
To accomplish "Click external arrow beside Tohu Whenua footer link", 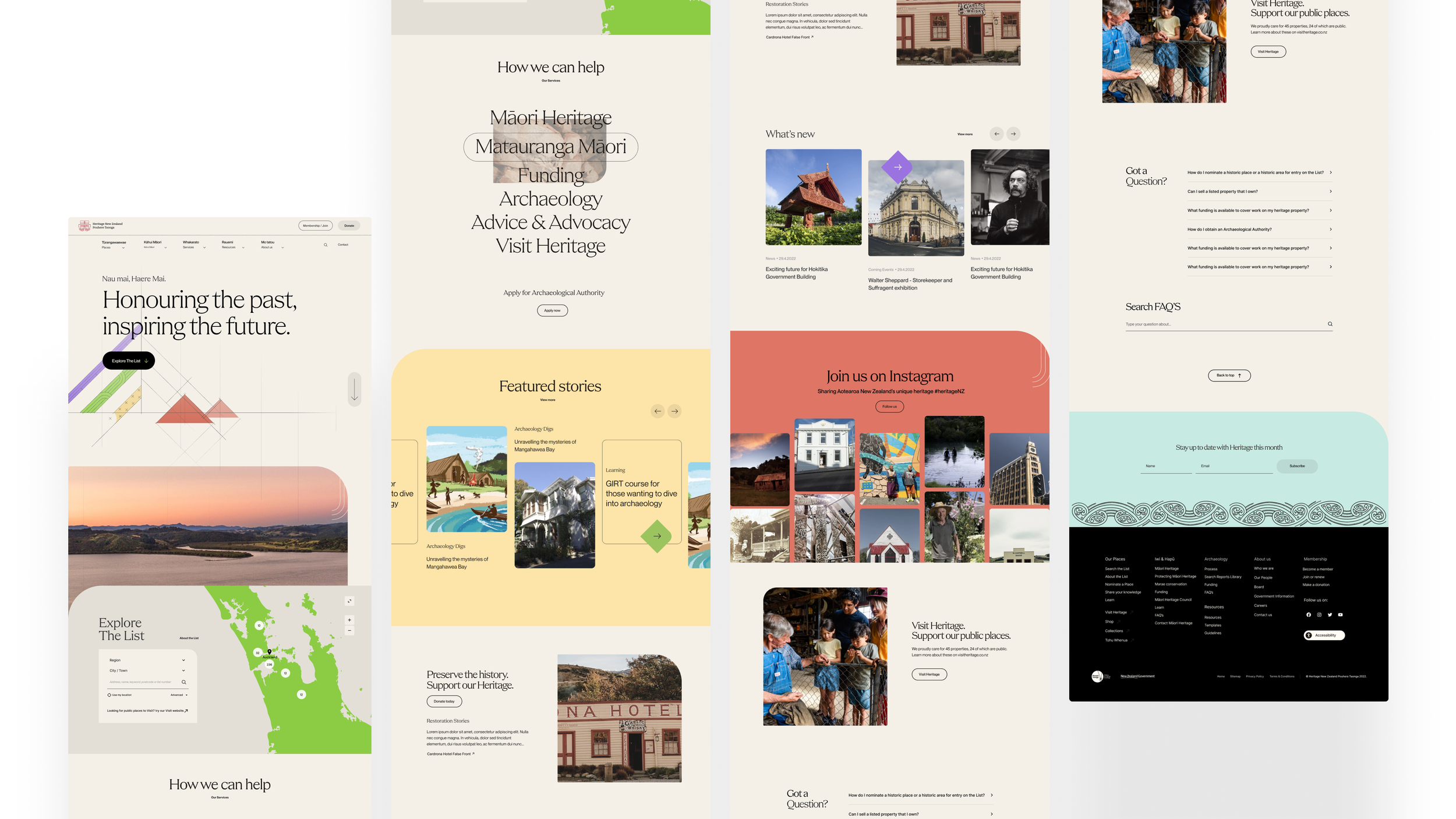I will point(1132,640).
